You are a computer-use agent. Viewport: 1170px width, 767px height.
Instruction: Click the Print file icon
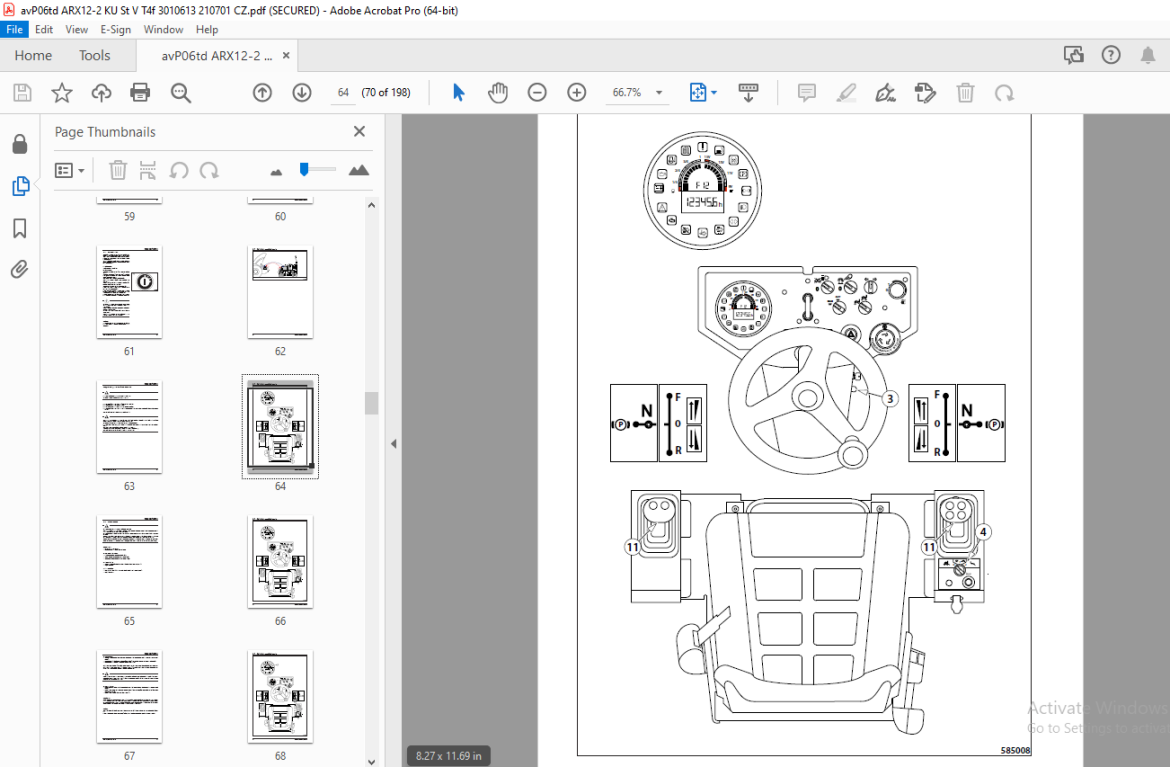click(140, 93)
